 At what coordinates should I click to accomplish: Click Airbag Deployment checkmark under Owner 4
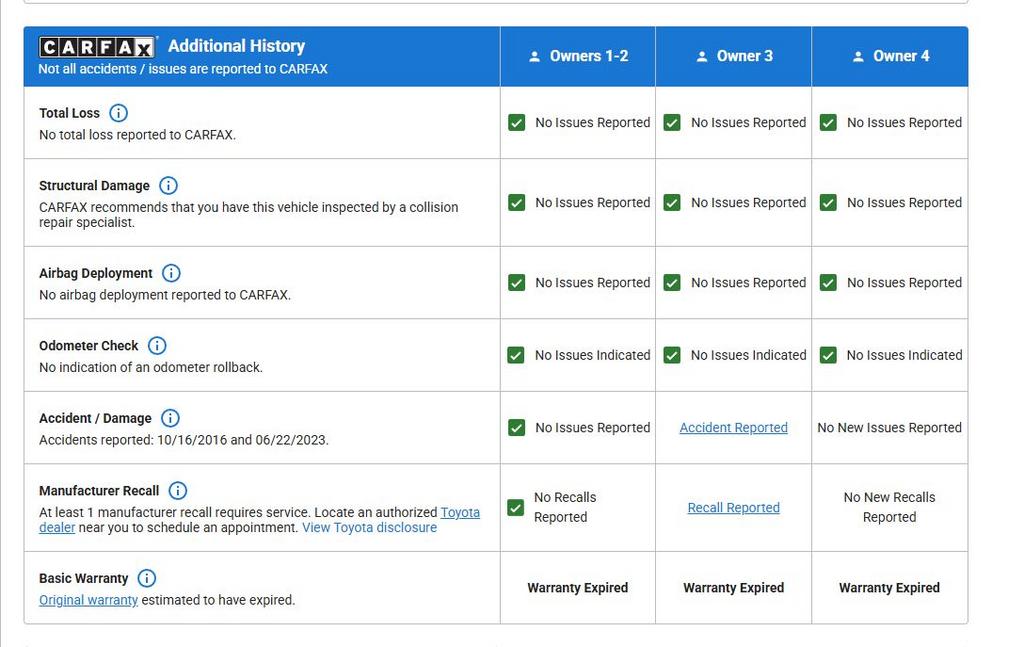(828, 282)
